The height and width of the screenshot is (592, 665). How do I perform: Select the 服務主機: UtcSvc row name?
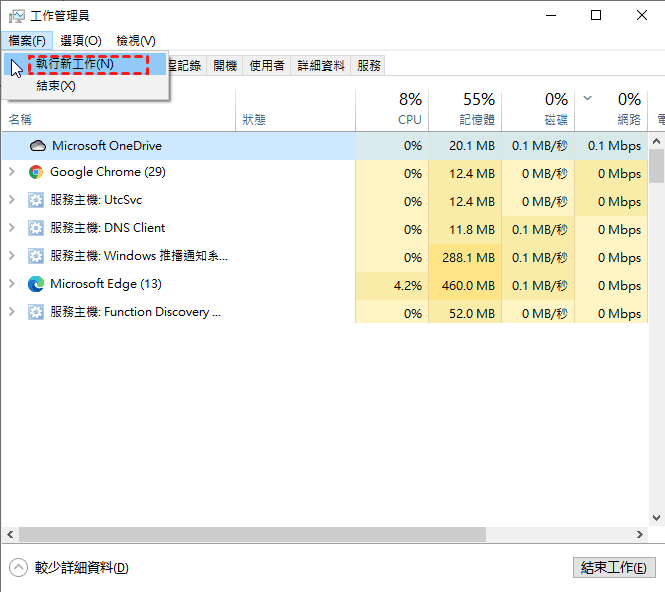coord(96,200)
